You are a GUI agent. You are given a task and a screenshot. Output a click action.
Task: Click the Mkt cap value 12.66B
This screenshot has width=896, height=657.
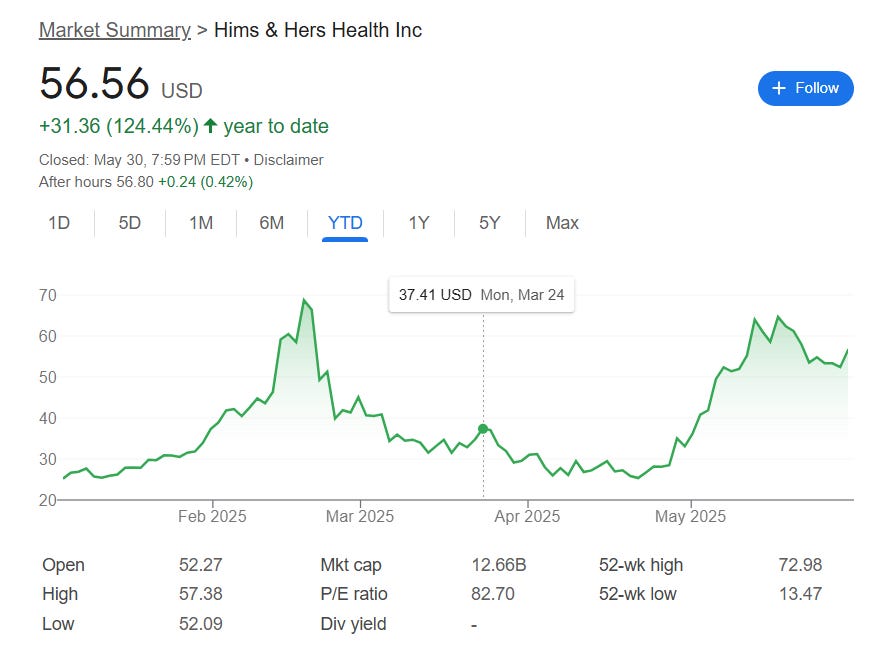tap(499, 565)
